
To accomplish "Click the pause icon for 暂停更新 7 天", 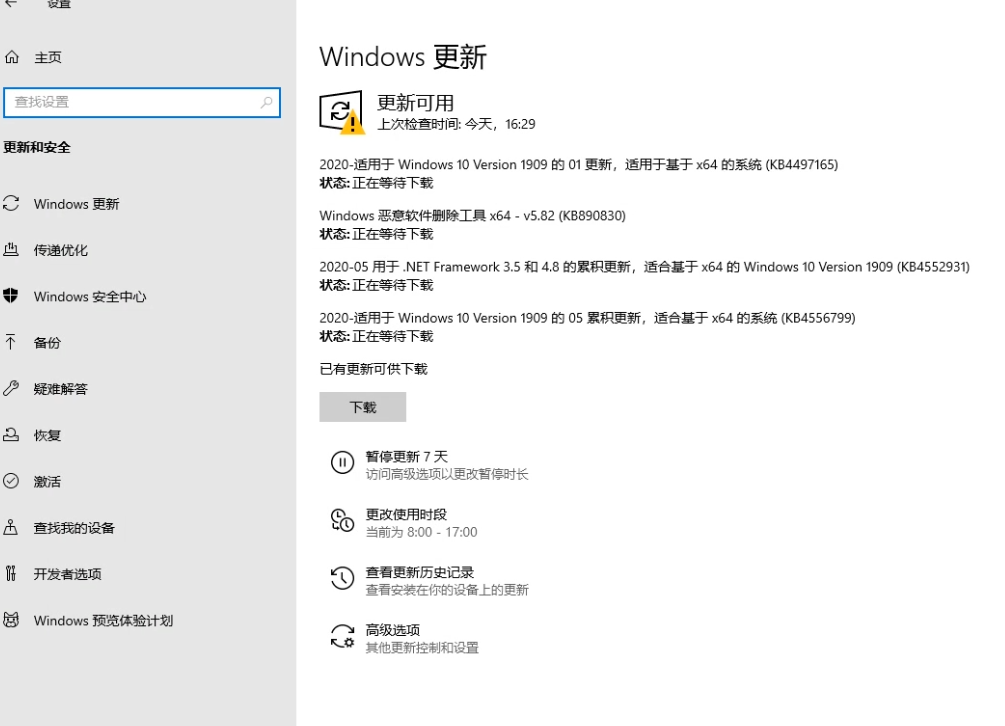I will pos(342,462).
